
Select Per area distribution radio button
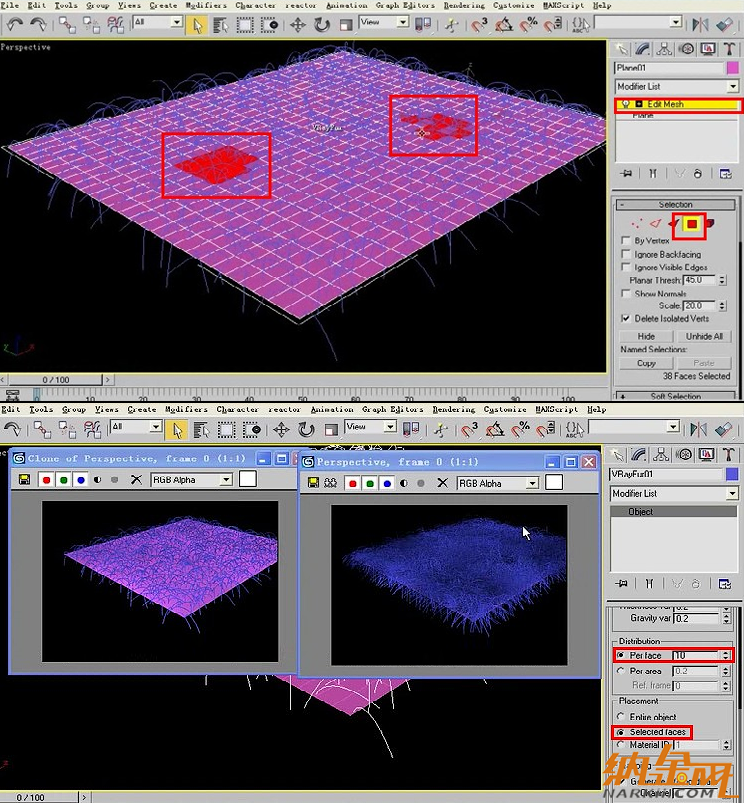621,670
